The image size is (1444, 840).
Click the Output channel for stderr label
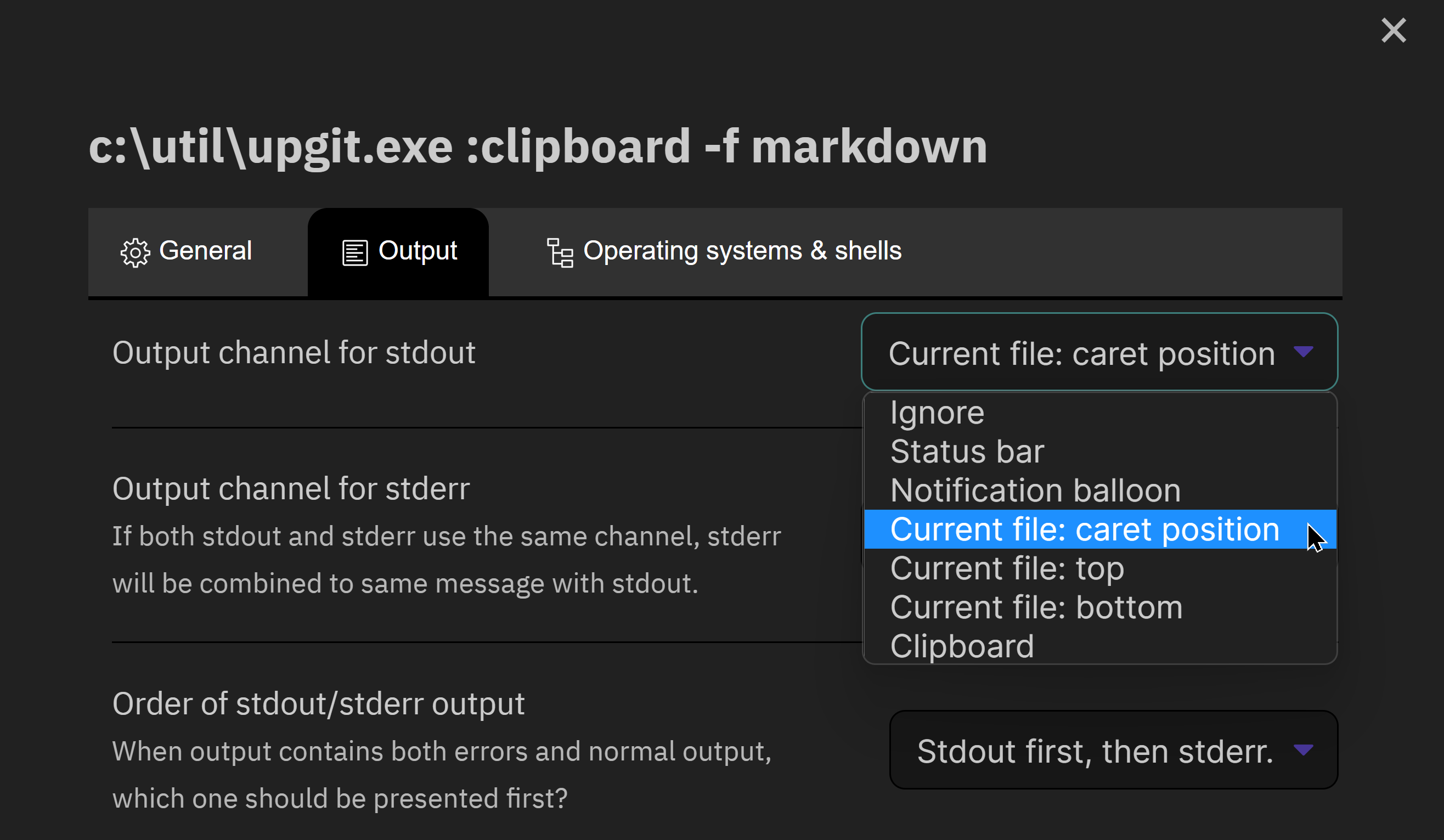click(x=291, y=489)
